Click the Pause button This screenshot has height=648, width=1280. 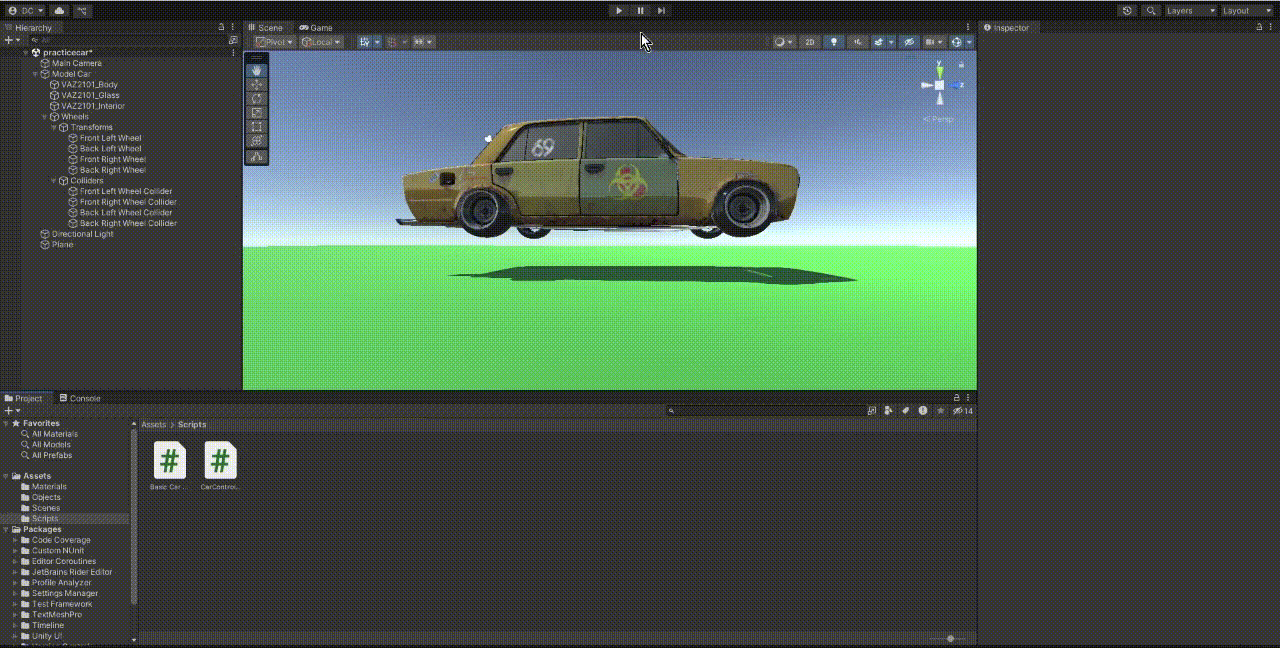tap(640, 11)
